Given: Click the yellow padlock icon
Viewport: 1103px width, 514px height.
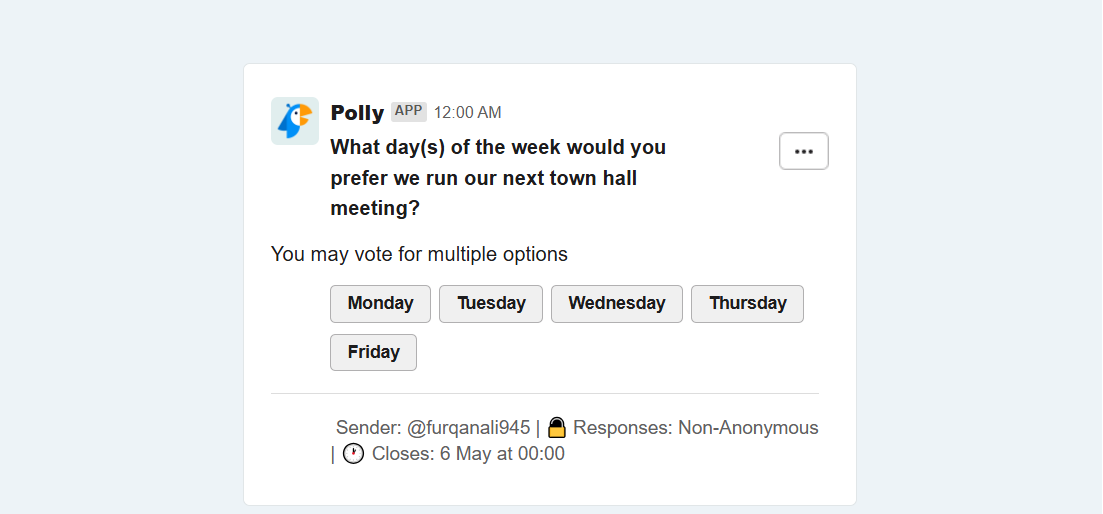Looking at the screenshot, I should pyautogui.click(x=557, y=428).
